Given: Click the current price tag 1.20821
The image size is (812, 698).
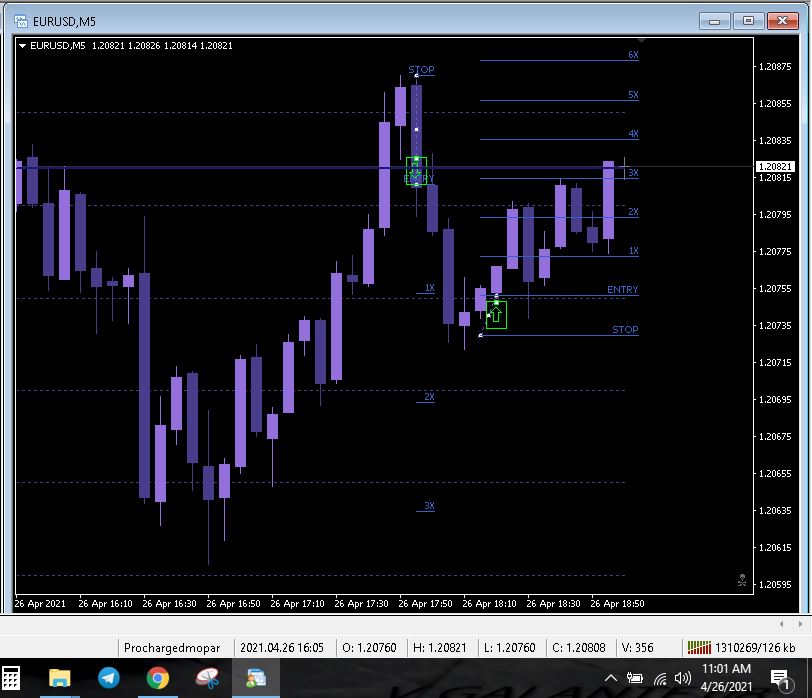Looking at the screenshot, I should coord(775,166).
